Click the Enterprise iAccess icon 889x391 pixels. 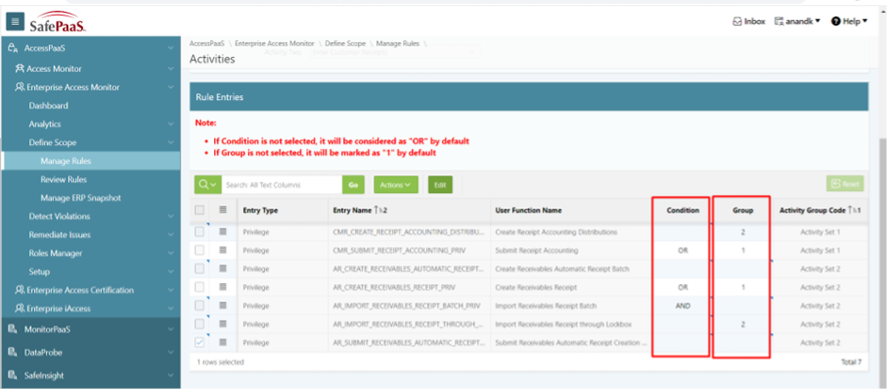pyautogui.click(x=20, y=309)
